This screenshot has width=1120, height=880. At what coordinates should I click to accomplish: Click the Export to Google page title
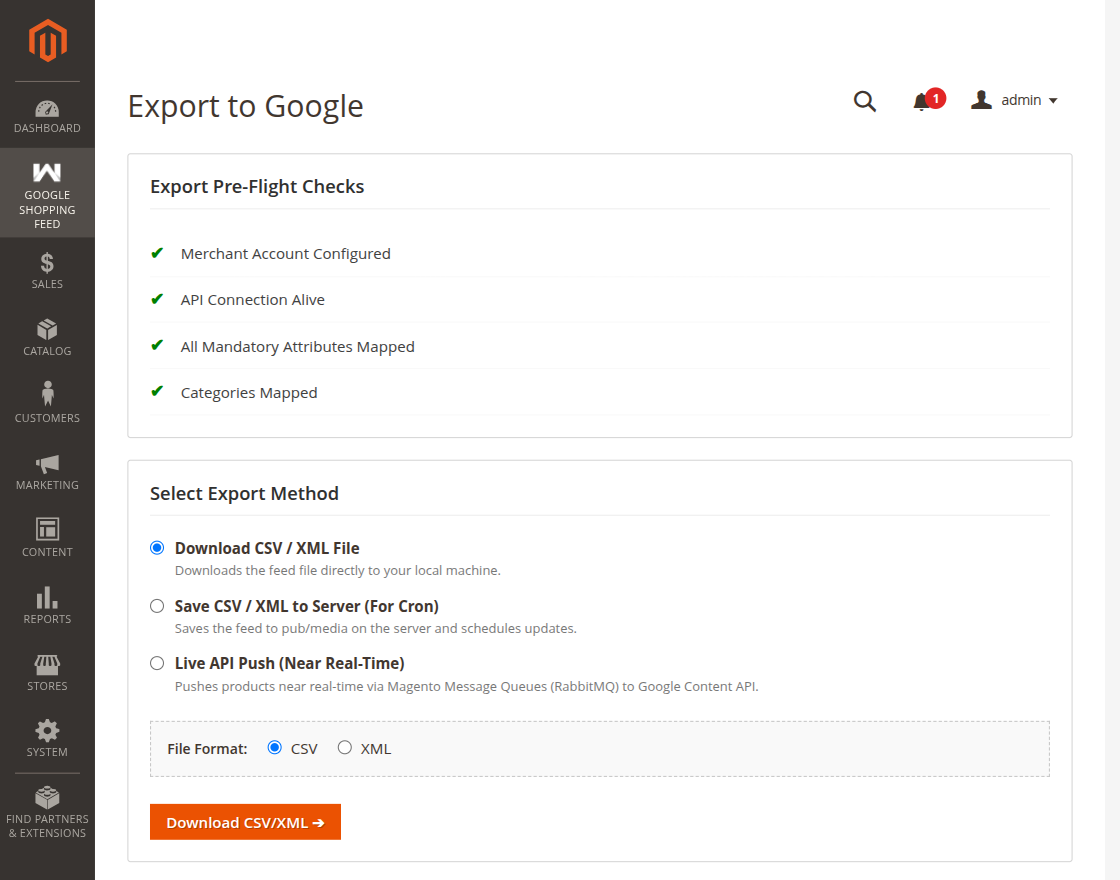246,106
